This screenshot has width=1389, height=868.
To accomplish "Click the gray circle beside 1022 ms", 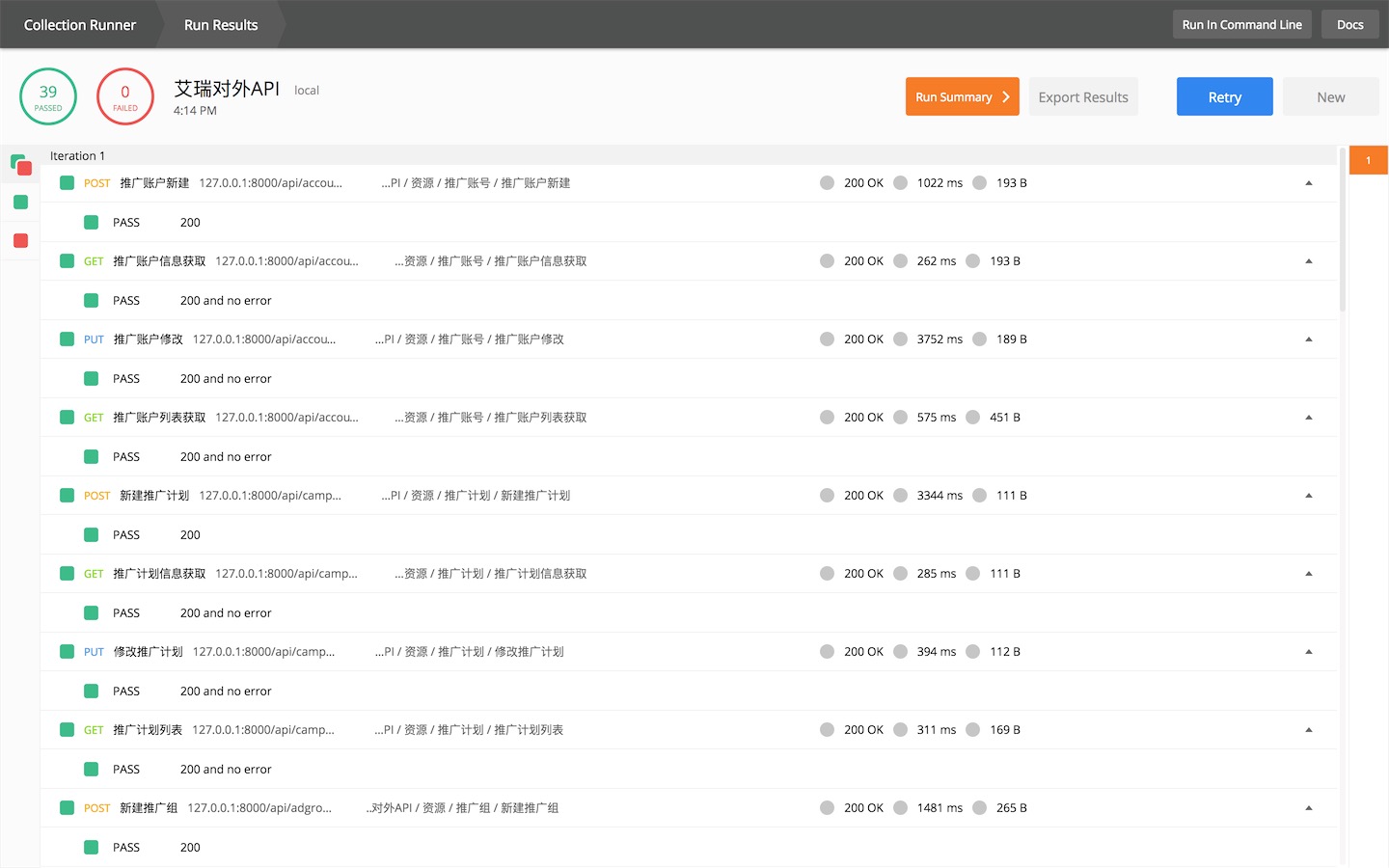I will 900,182.
